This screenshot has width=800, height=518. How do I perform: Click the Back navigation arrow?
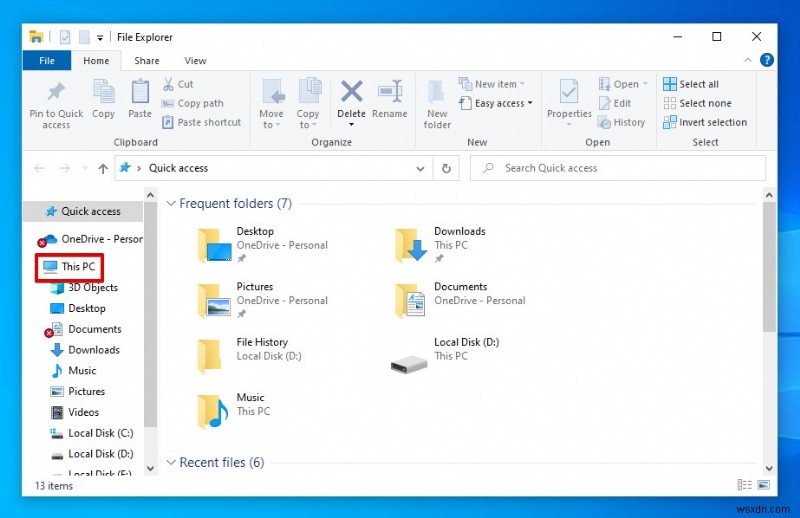[x=39, y=168]
